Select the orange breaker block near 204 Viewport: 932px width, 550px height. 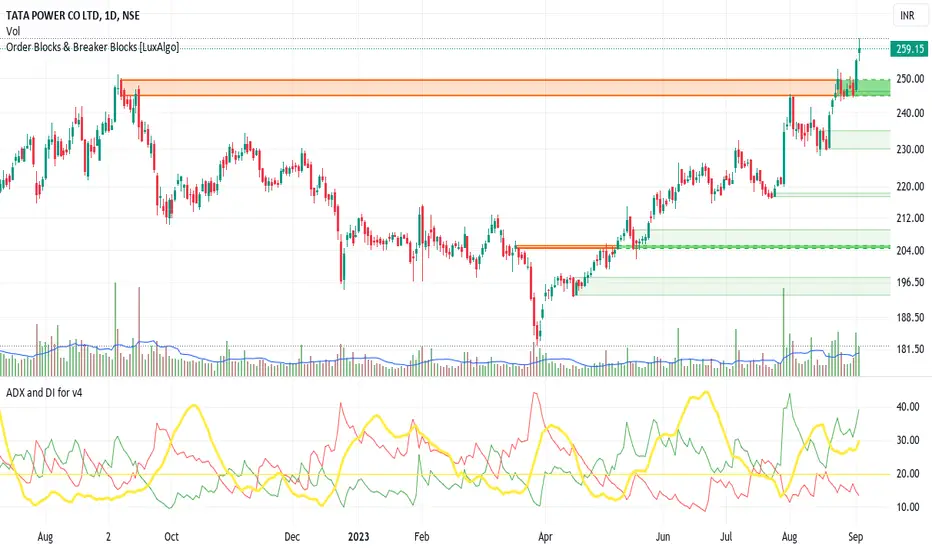point(566,247)
